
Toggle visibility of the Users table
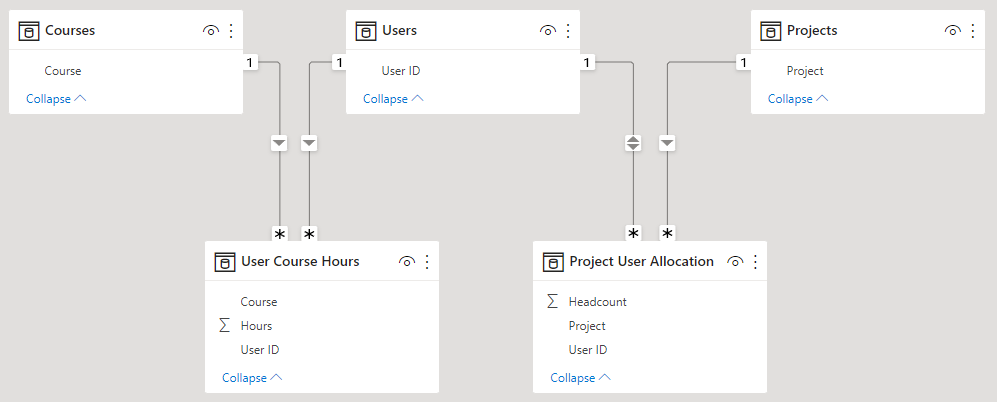547,31
